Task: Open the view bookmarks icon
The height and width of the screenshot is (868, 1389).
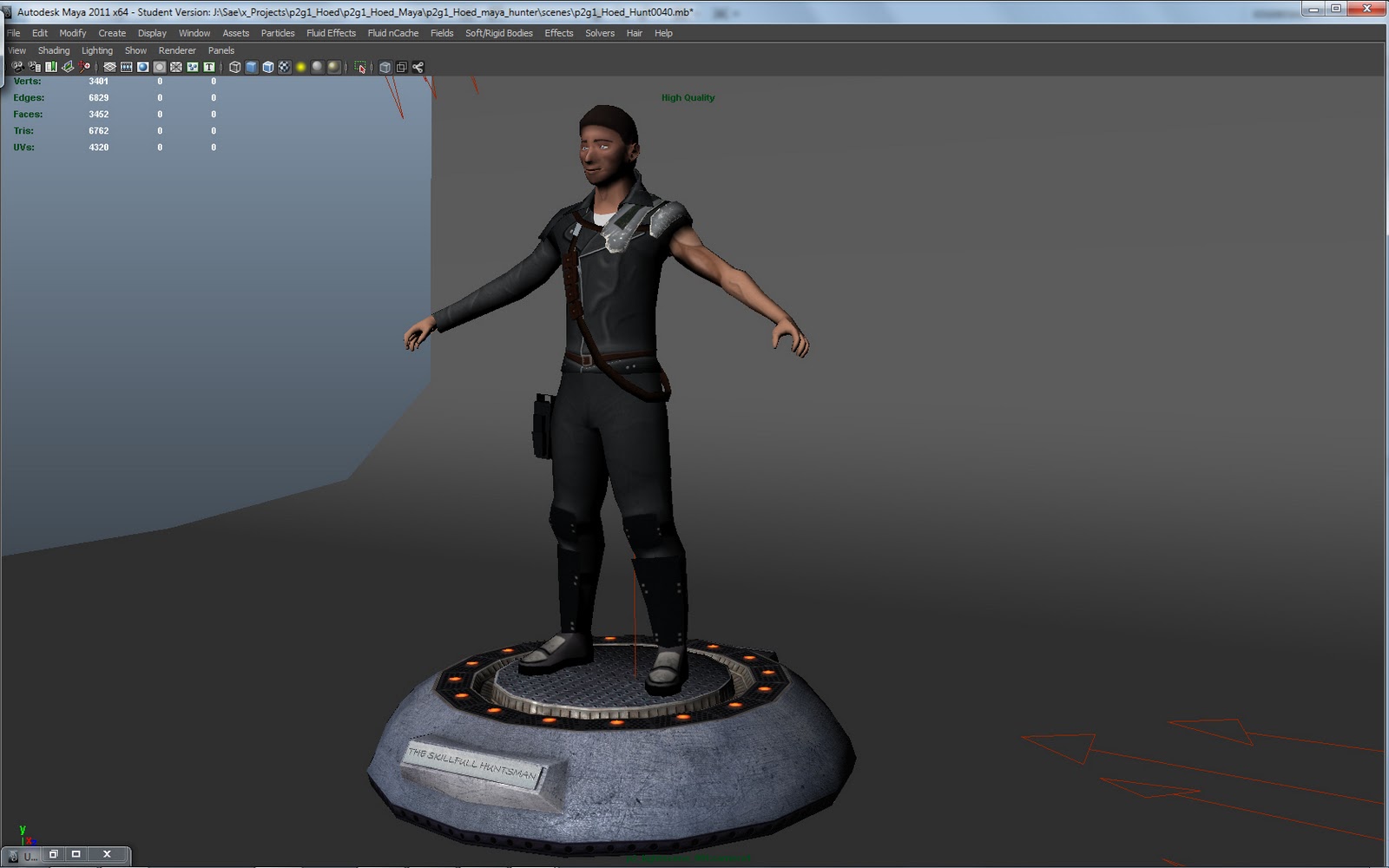Action: point(49,67)
